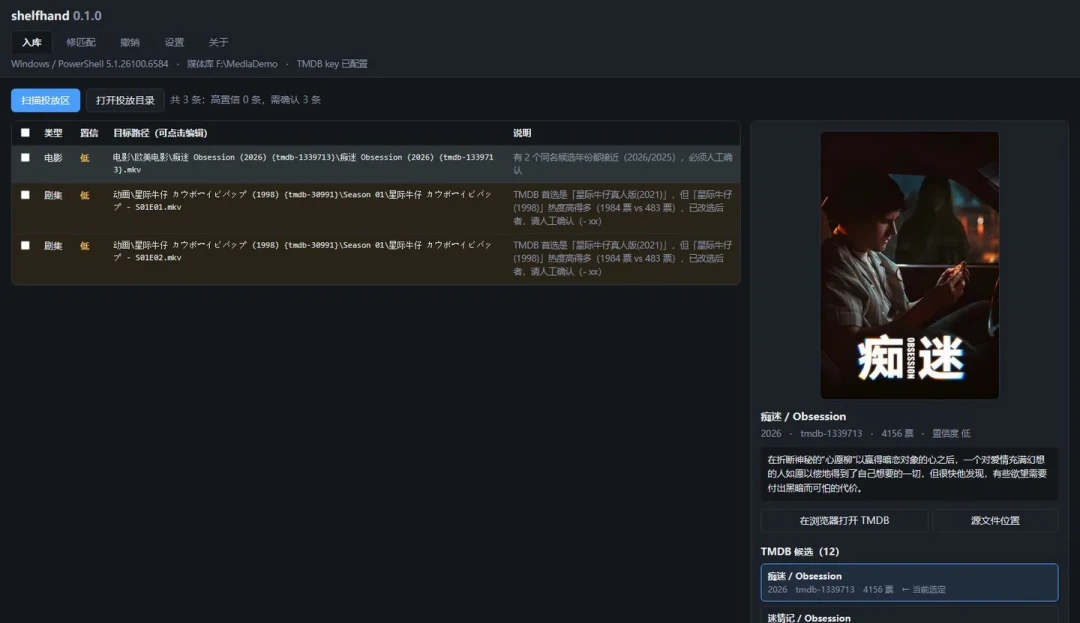Click the 剧集 type cell of S01E02 row
Viewport: 1080px width, 623px height.
coord(53,246)
